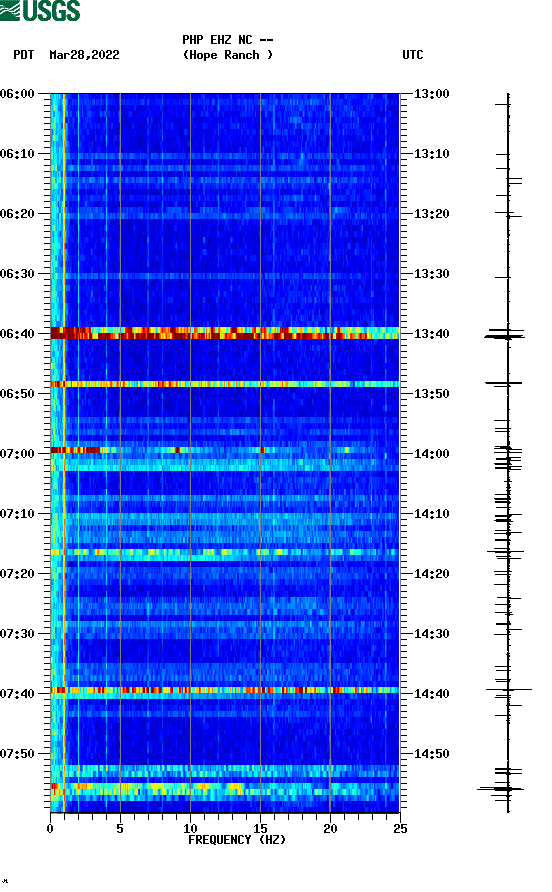Click the 07:20 PDT time label
Image resolution: width=552 pixels, height=892 pixels.
(x=18, y=574)
